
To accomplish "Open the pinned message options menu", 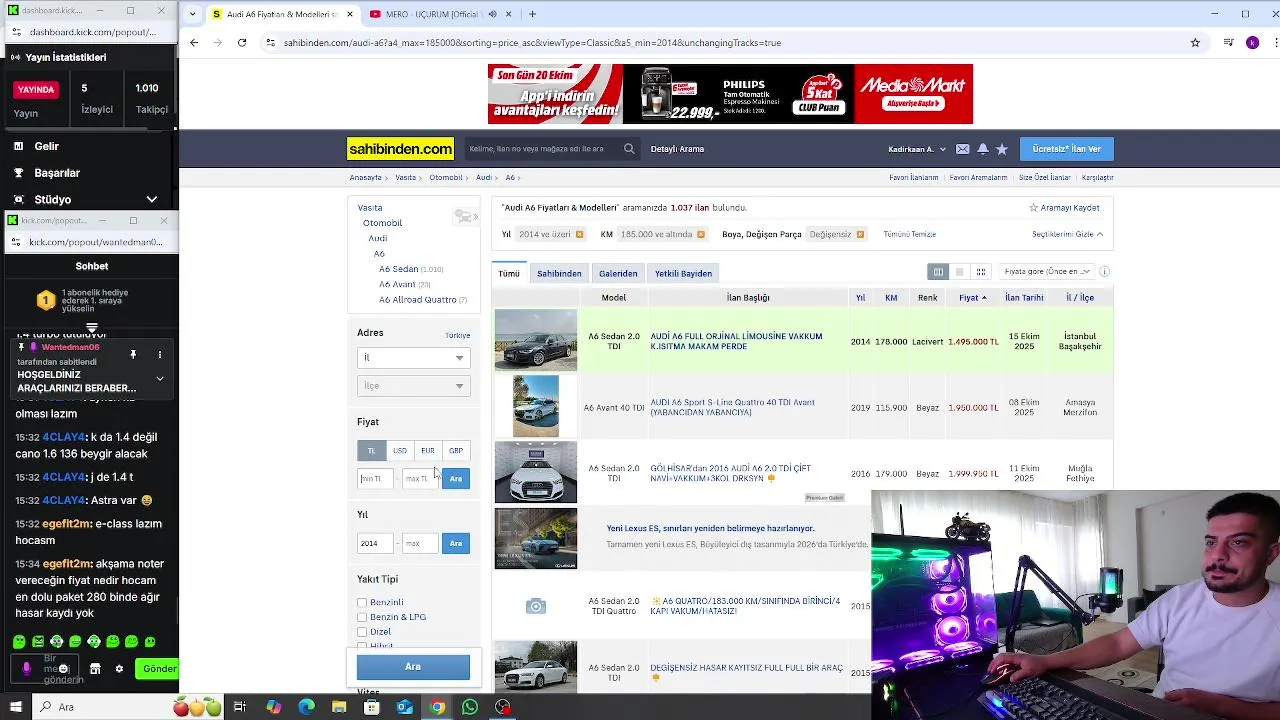I will [159, 355].
